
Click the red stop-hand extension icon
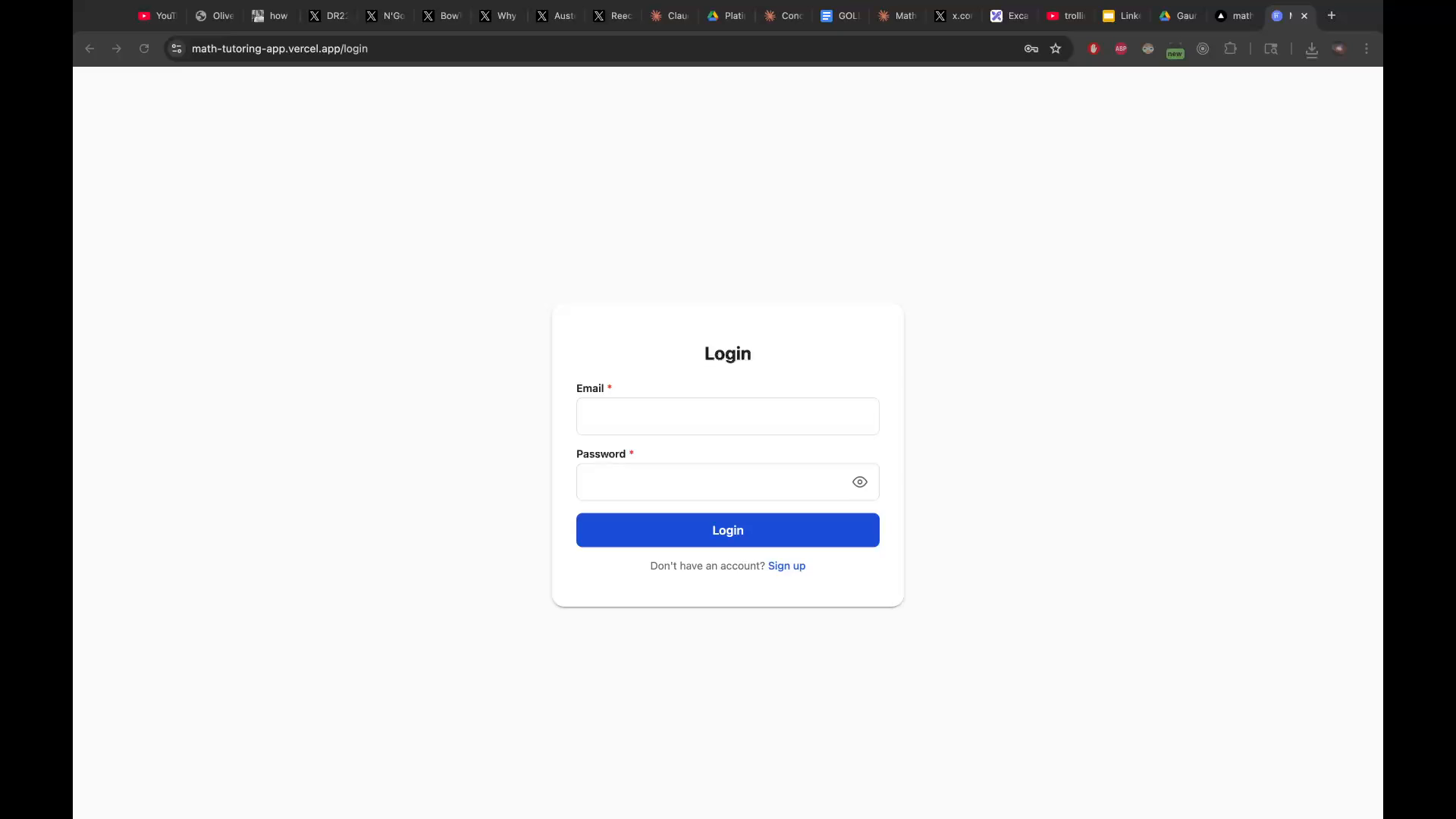[1094, 49]
